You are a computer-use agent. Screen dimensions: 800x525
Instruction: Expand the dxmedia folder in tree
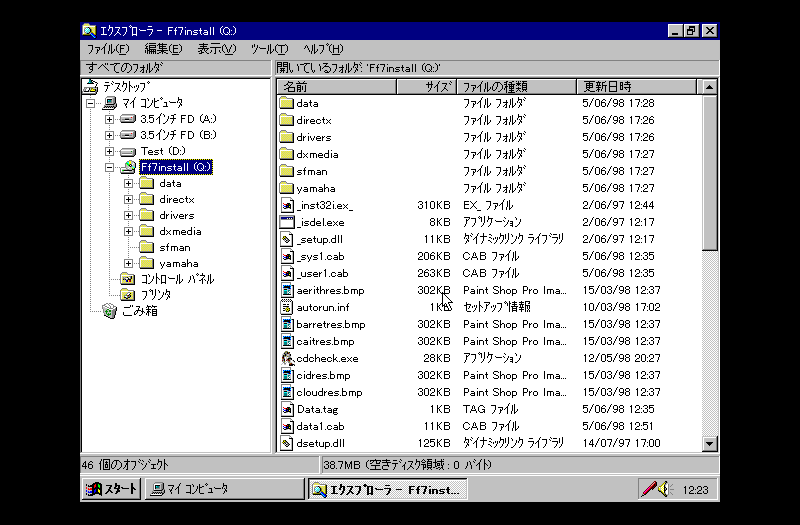pyautogui.click(x=129, y=232)
